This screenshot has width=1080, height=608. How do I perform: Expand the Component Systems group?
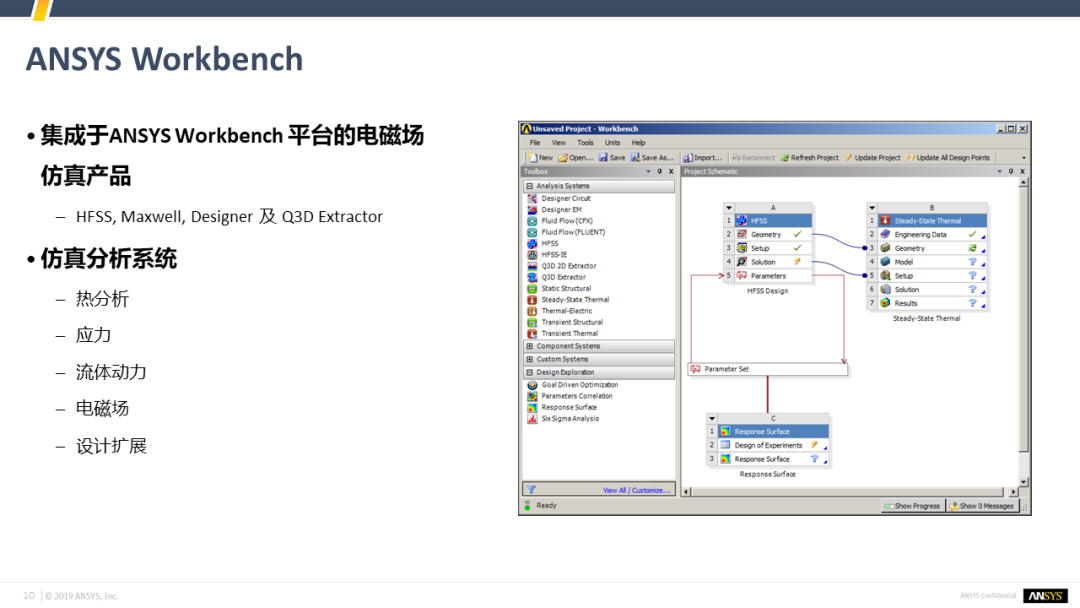529,346
